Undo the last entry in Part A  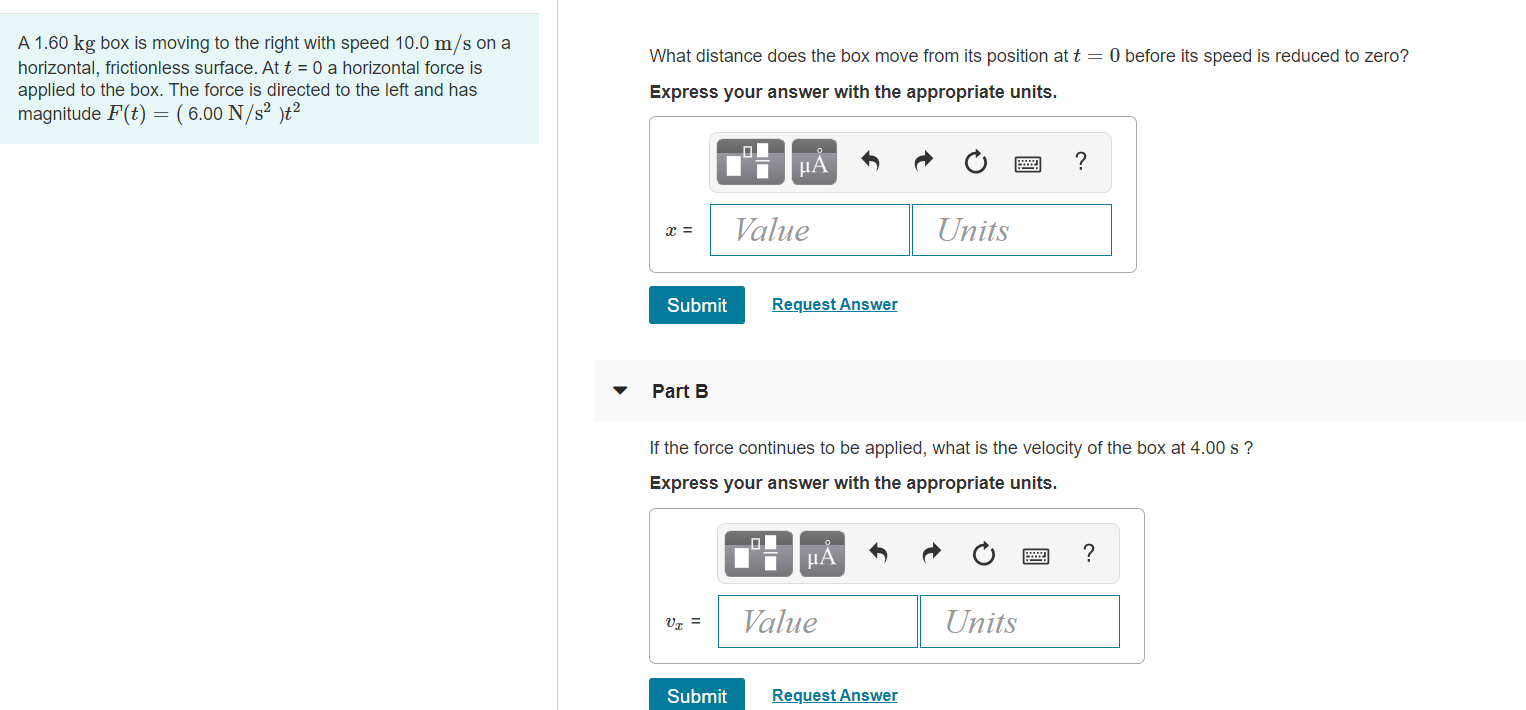point(869,161)
